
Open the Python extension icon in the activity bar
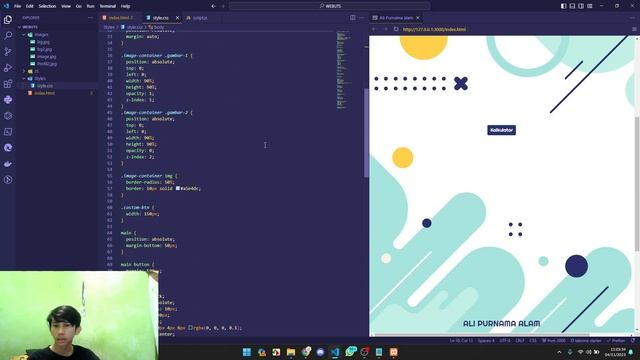coord(8,100)
